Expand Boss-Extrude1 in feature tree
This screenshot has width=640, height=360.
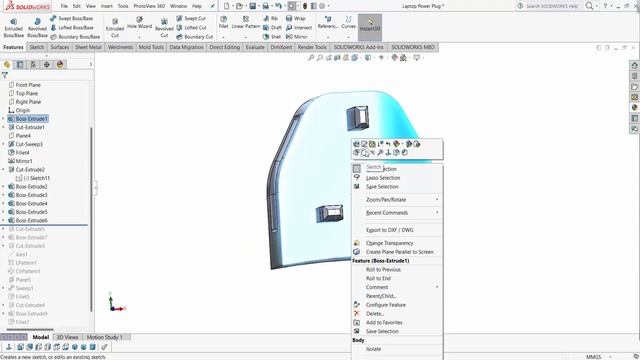click(3, 119)
